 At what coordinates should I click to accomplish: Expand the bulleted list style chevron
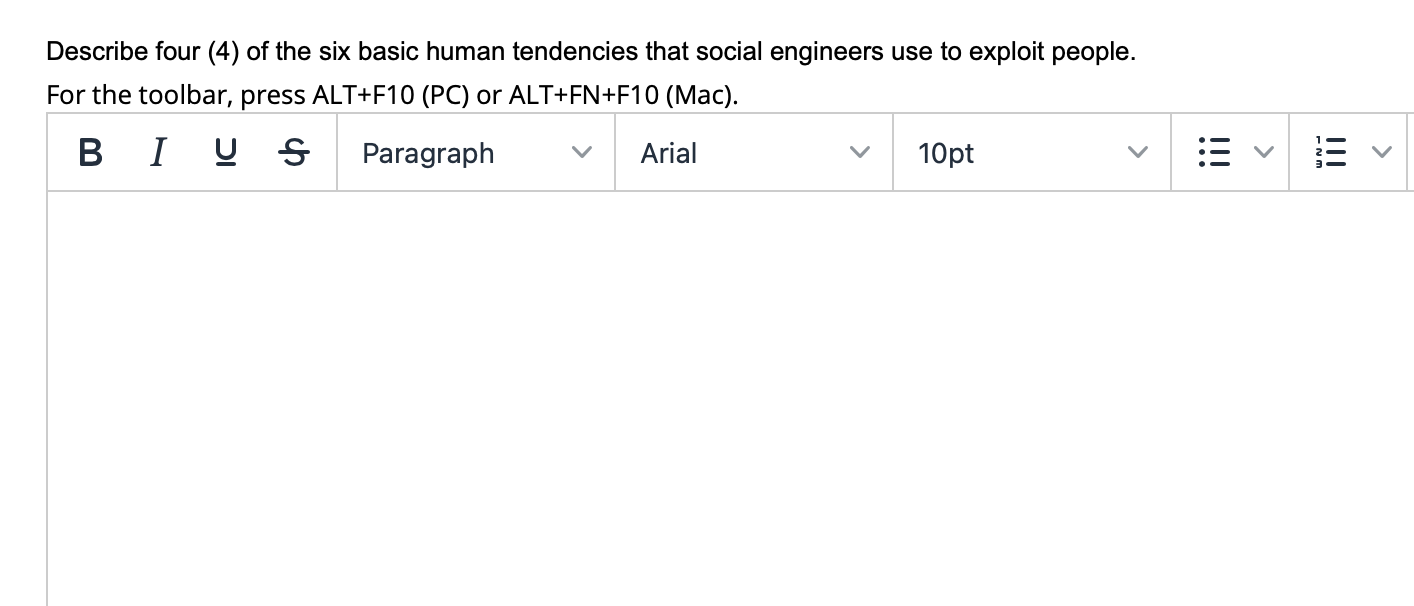click(1261, 152)
